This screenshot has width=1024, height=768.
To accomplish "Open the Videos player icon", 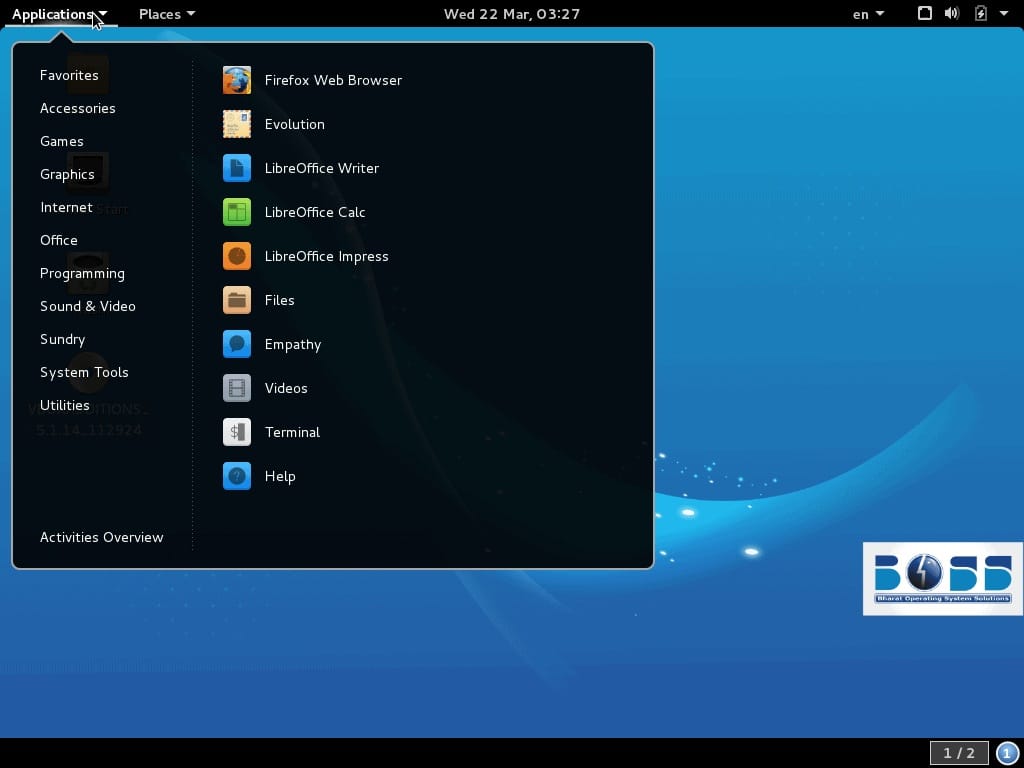I will coord(236,389).
